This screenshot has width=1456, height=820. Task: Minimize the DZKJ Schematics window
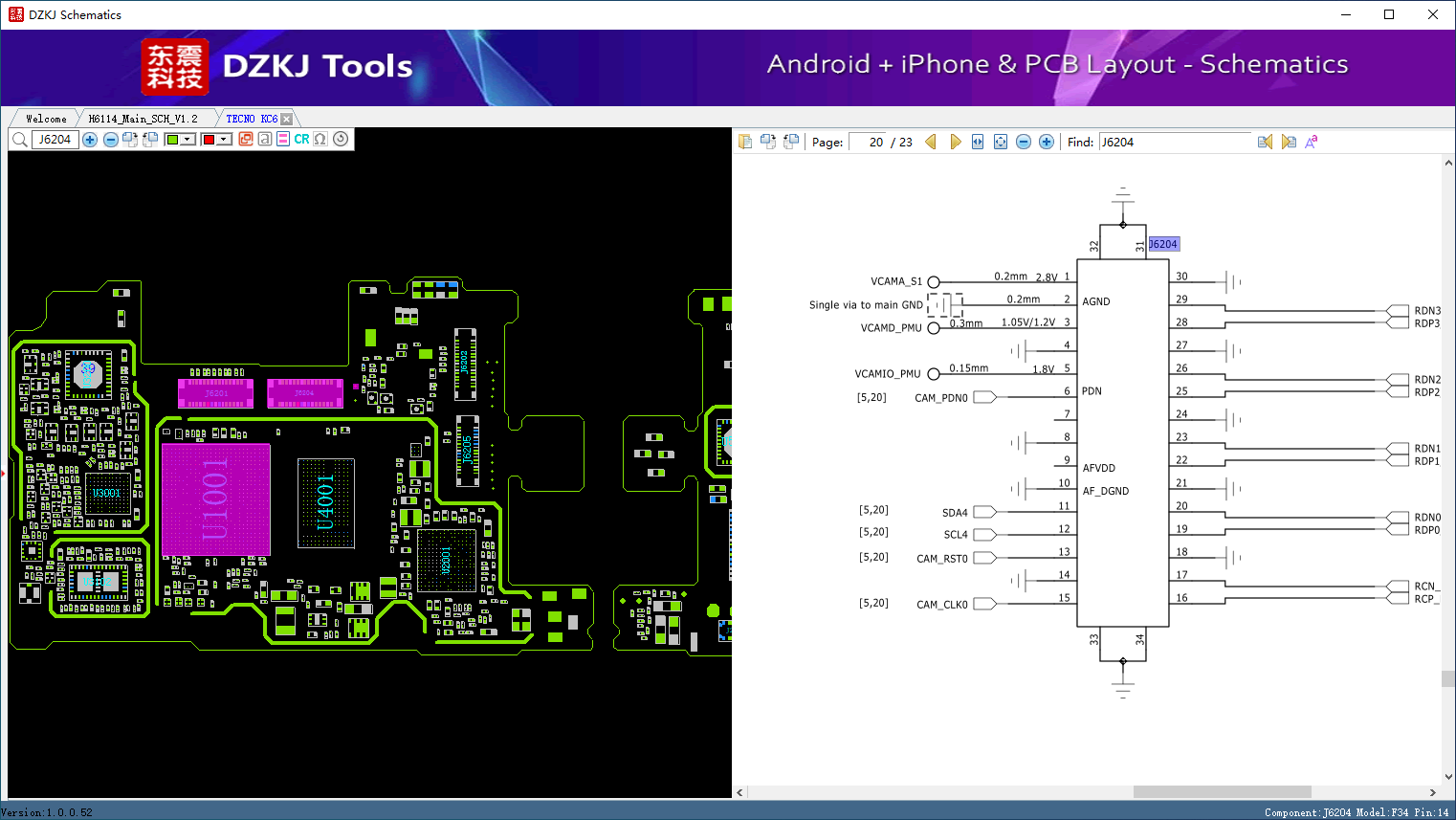(x=1346, y=14)
